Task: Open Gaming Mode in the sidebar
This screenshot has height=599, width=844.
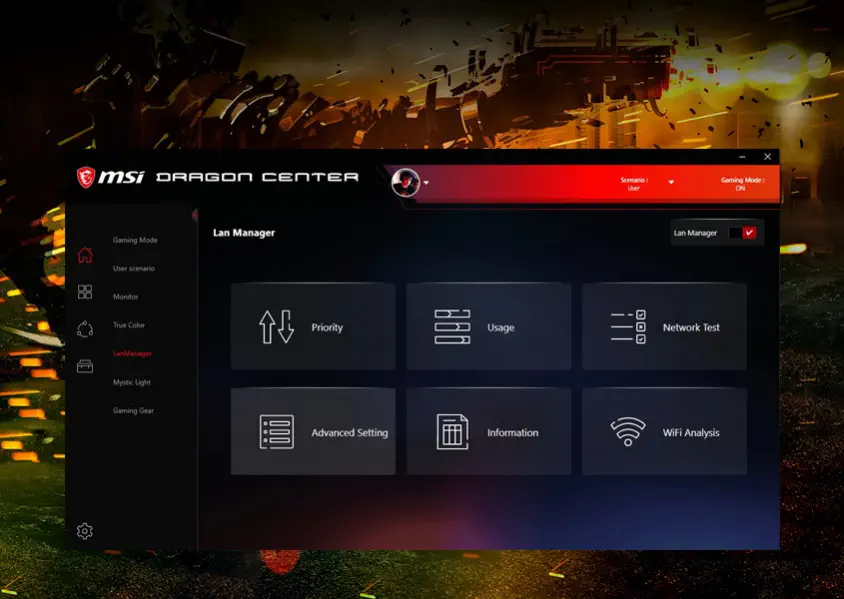Action: (135, 240)
